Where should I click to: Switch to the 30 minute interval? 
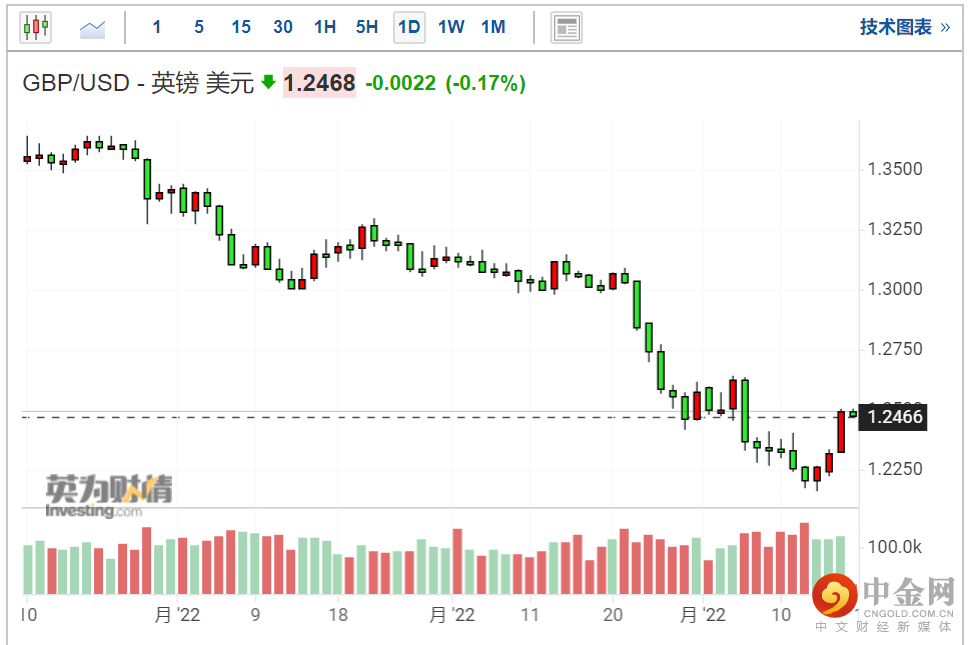pos(283,27)
